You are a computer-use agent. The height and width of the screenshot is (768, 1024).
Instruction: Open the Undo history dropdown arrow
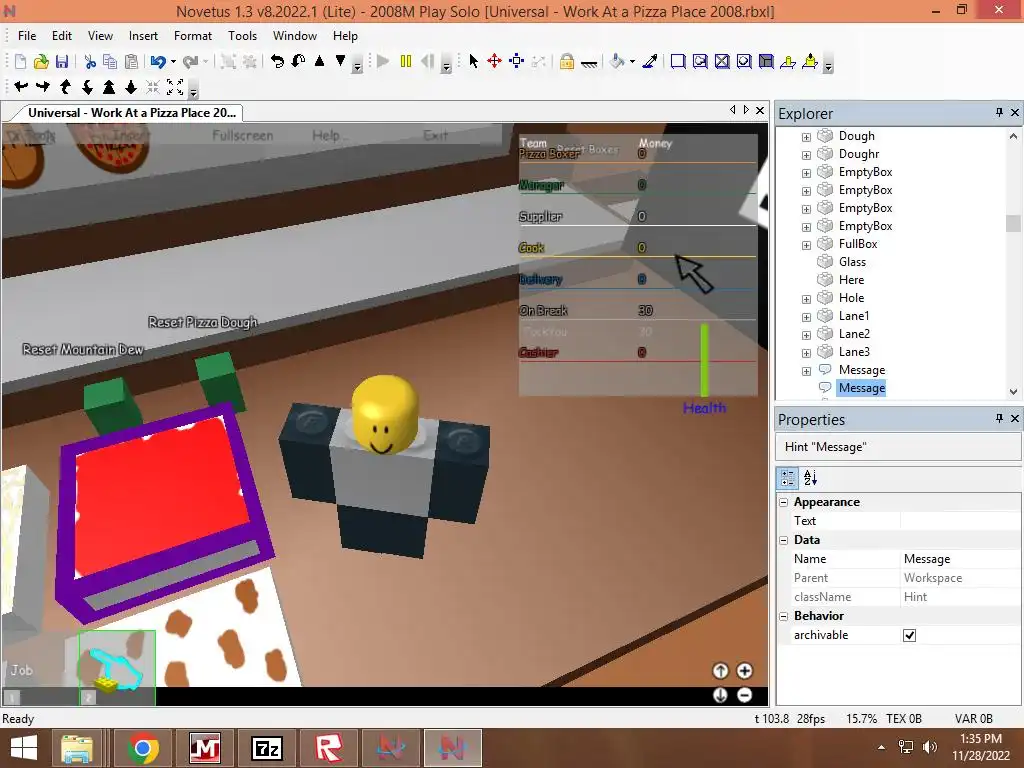tap(173, 61)
